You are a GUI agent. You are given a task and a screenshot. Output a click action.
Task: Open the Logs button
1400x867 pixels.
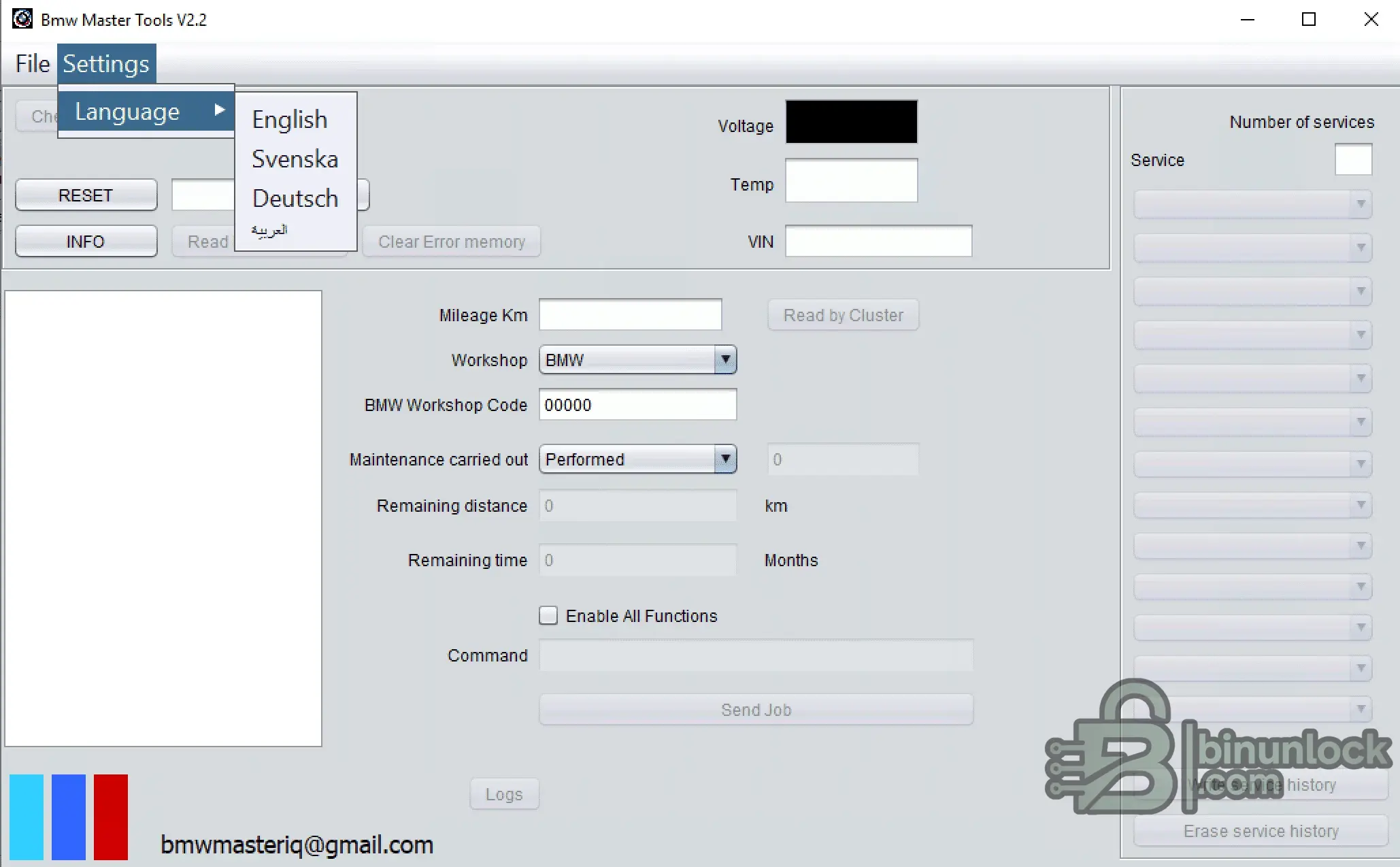click(504, 794)
